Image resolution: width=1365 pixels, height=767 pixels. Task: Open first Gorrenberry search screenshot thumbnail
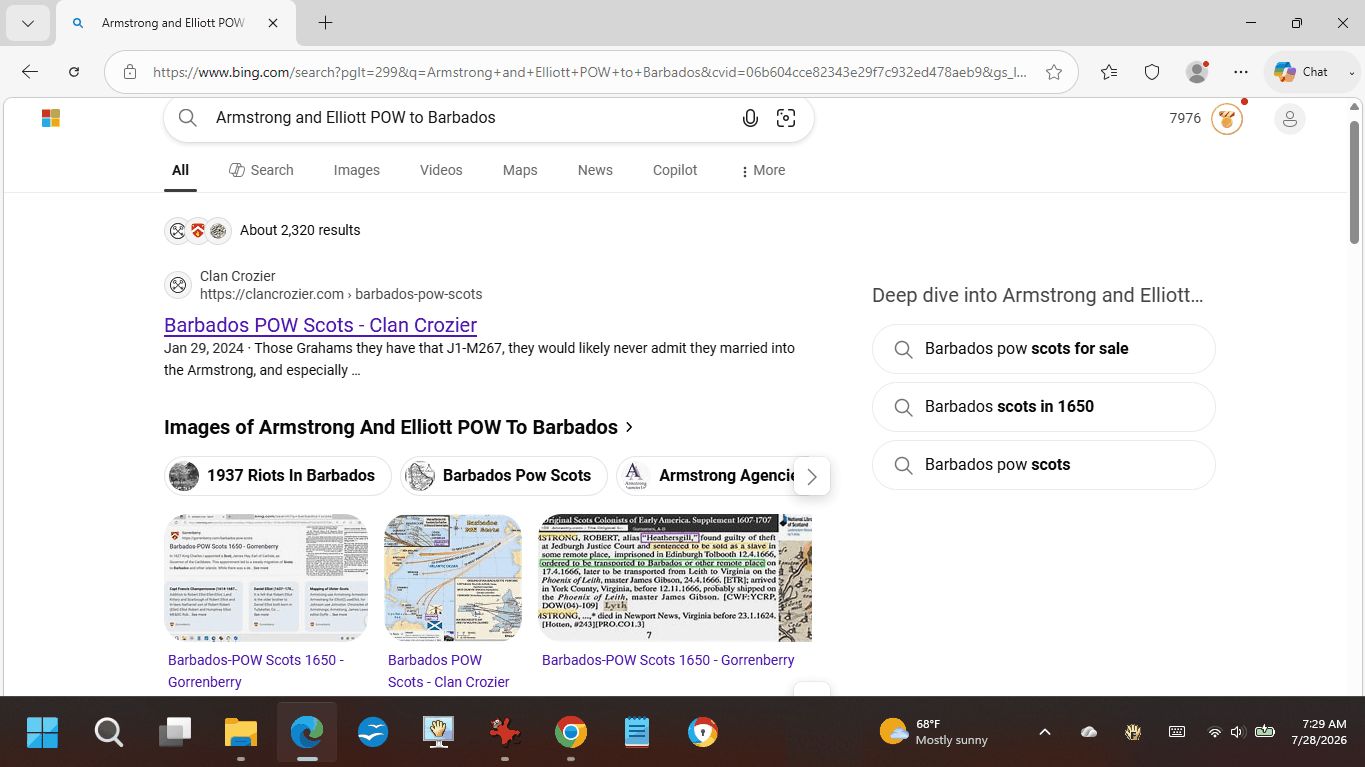266,578
